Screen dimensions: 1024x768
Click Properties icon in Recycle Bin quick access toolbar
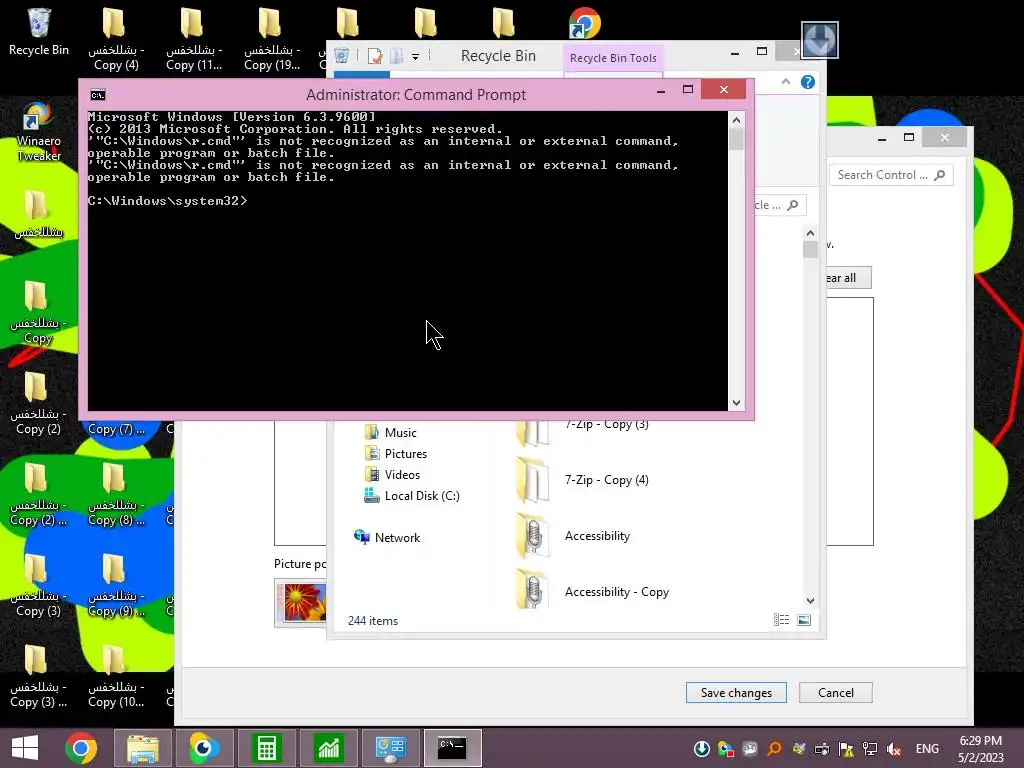(x=375, y=56)
